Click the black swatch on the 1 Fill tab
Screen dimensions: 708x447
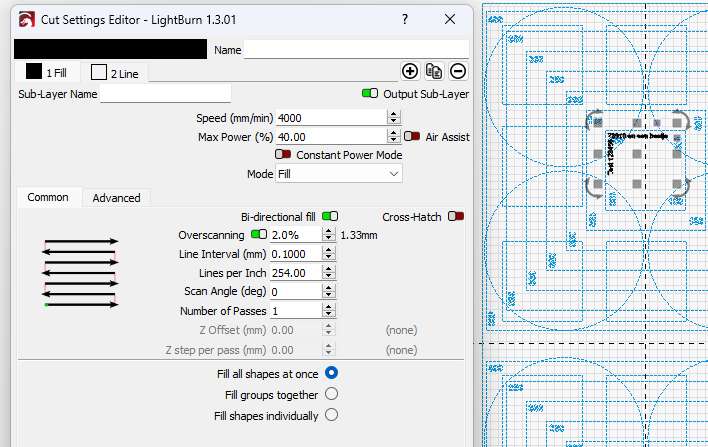point(34,72)
